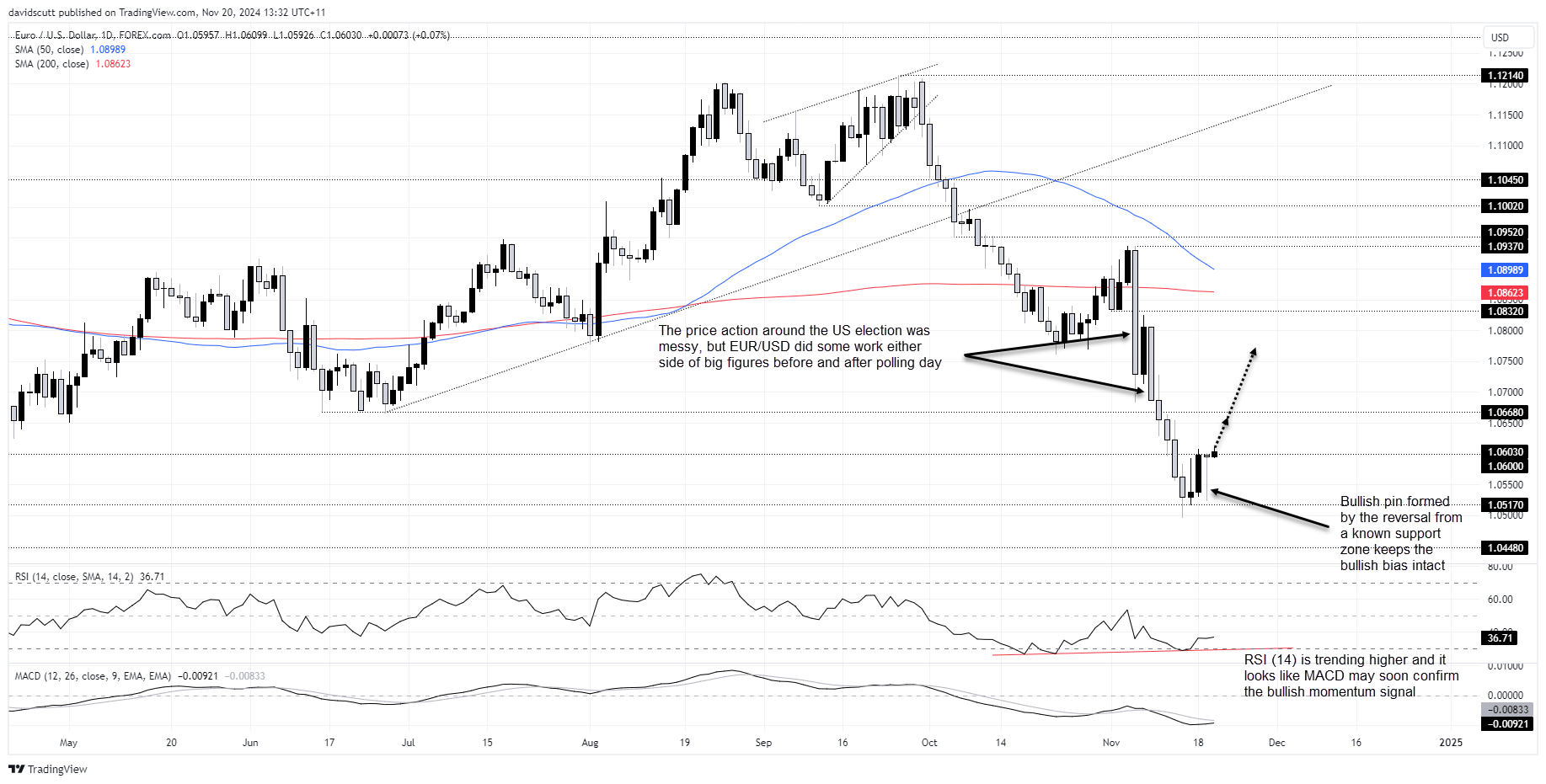1546x784 pixels.
Task: Click the 'Sep' label on the time axis
Action: (763, 743)
